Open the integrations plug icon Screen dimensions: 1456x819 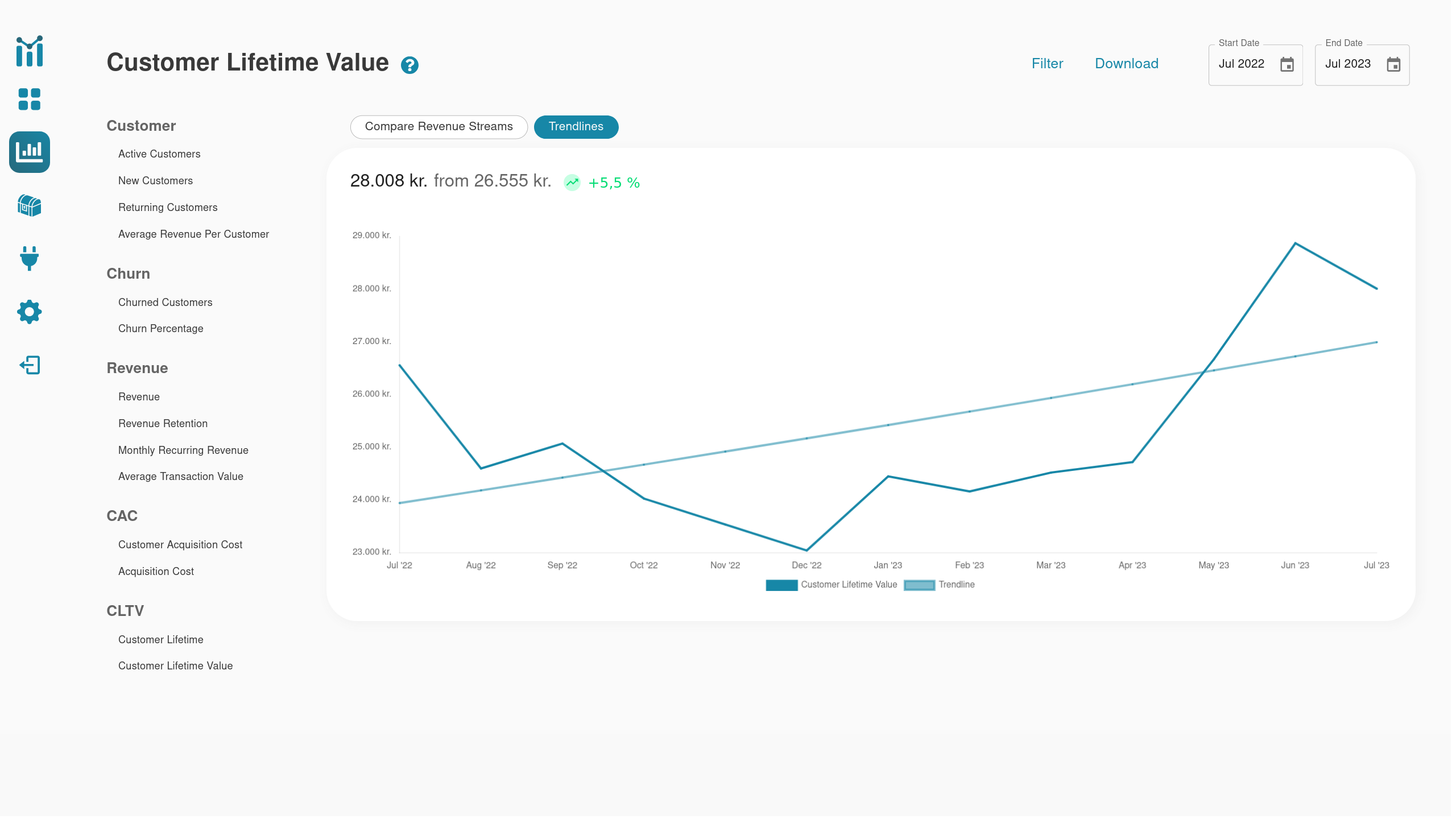[29, 259]
